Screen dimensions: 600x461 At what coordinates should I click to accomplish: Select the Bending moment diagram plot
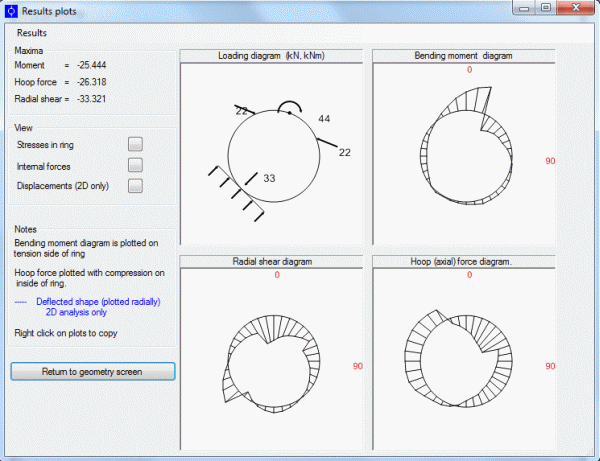coord(464,154)
